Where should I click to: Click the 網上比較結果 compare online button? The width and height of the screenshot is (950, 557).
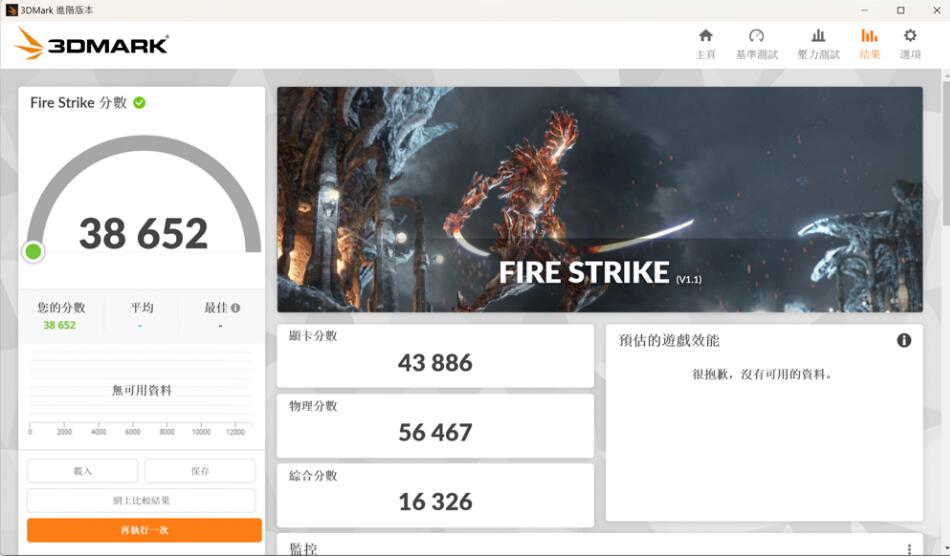[x=141, y=501]
